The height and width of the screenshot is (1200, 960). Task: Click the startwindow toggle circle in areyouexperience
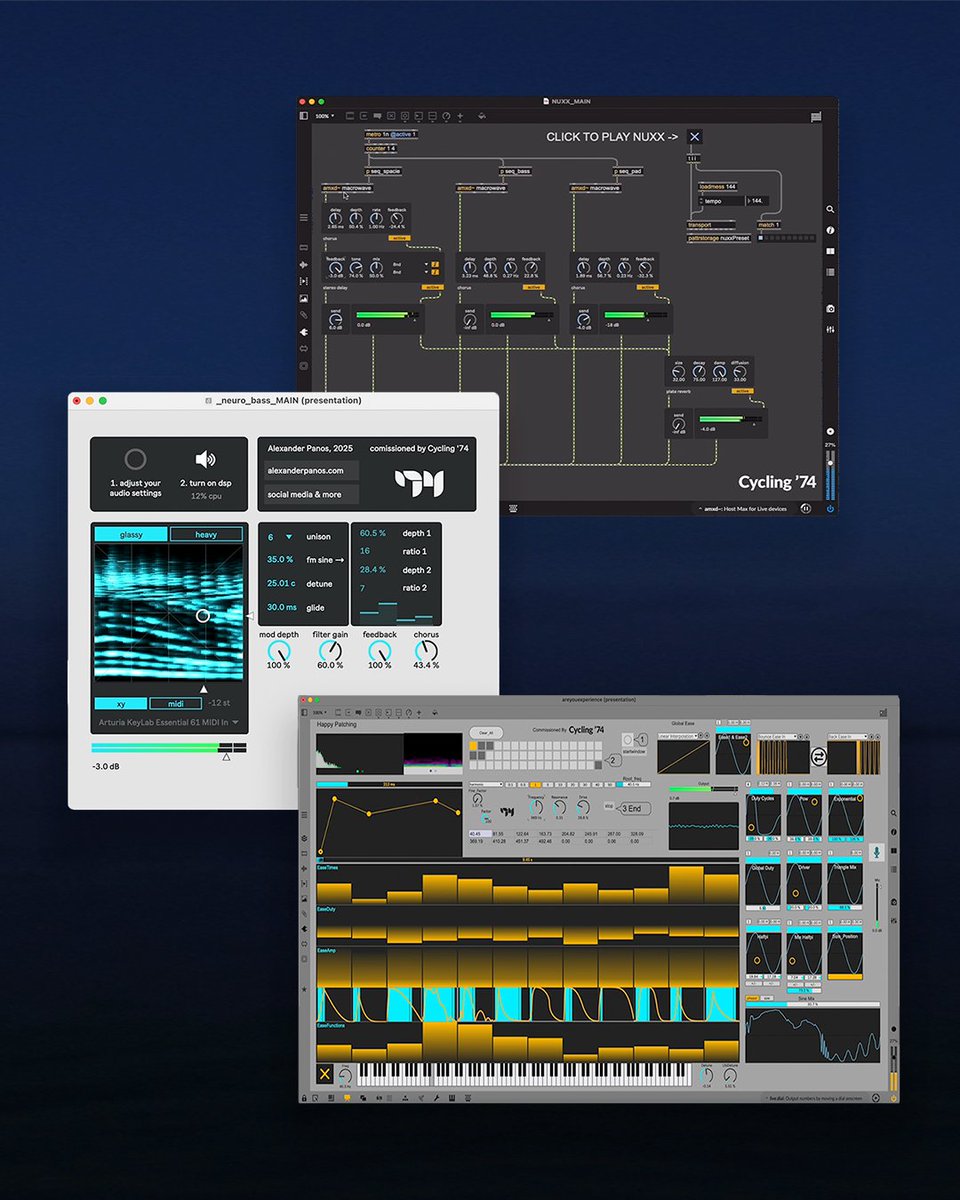tap(627, 739)
